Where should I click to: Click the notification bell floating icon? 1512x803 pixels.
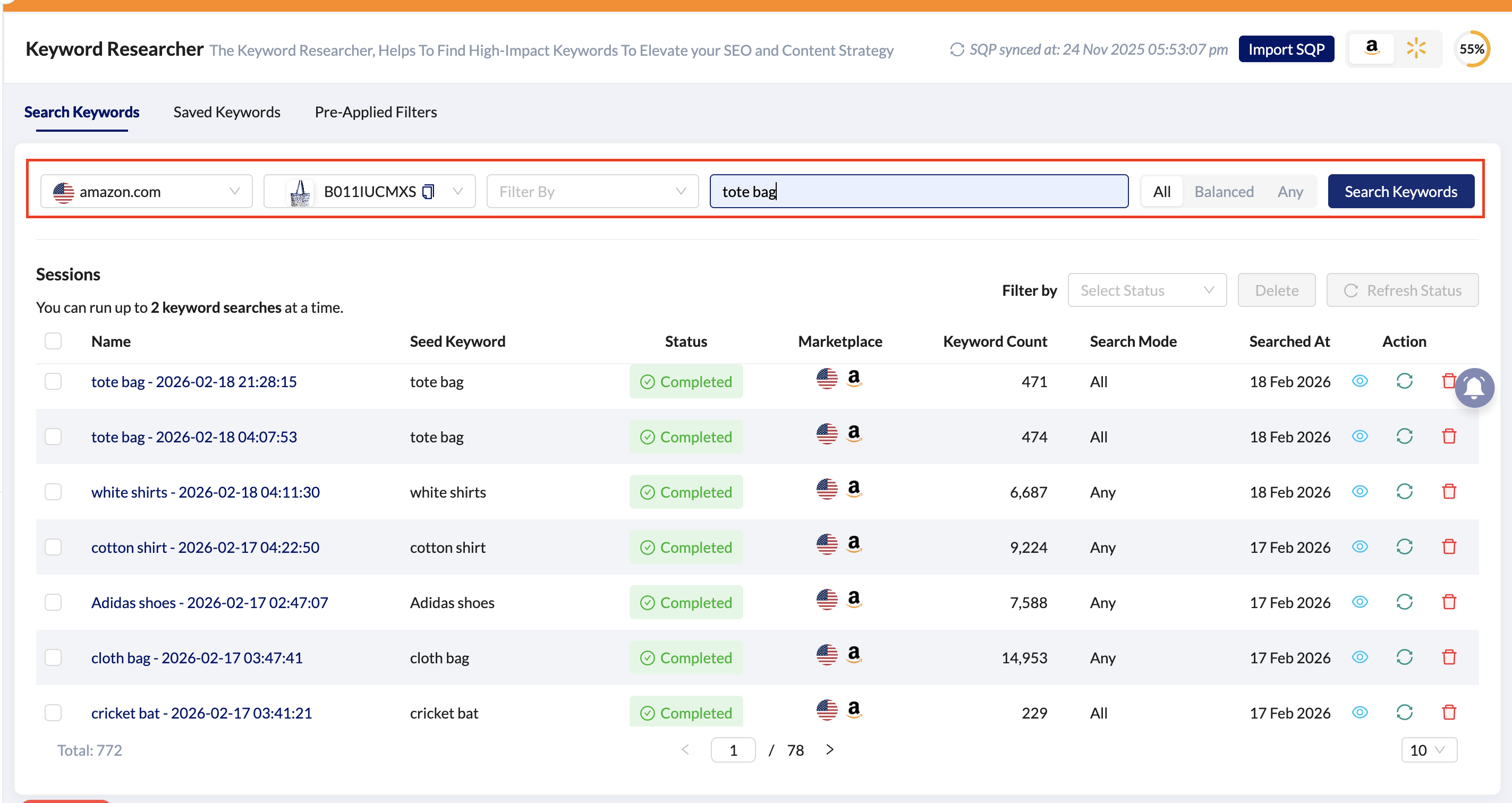[1474, 388]
